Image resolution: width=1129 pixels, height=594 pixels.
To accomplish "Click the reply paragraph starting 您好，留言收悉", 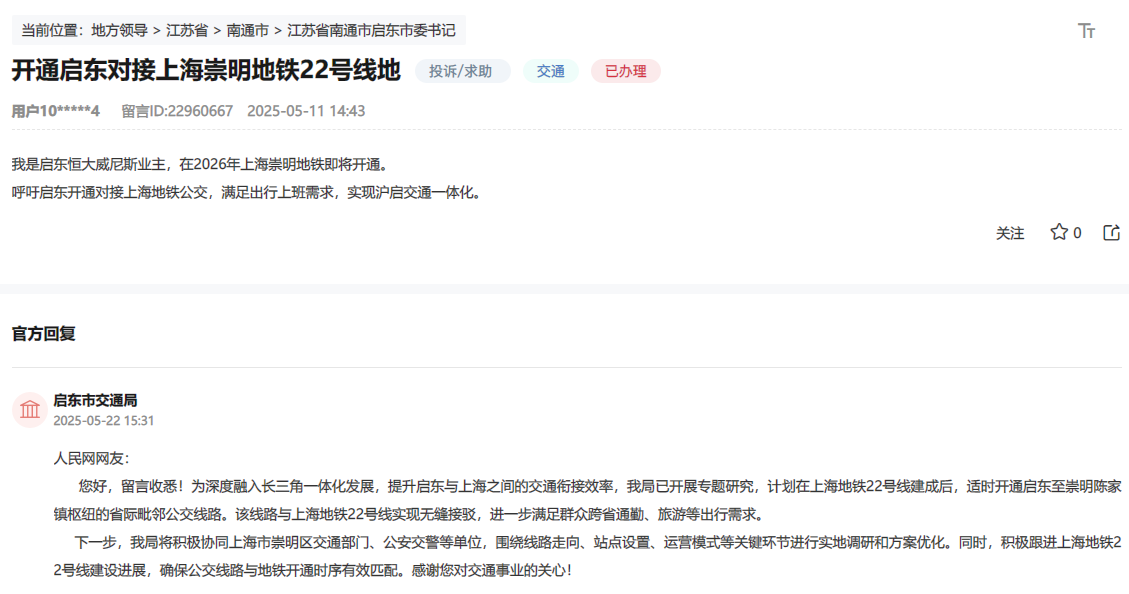I will coord(588,500).
